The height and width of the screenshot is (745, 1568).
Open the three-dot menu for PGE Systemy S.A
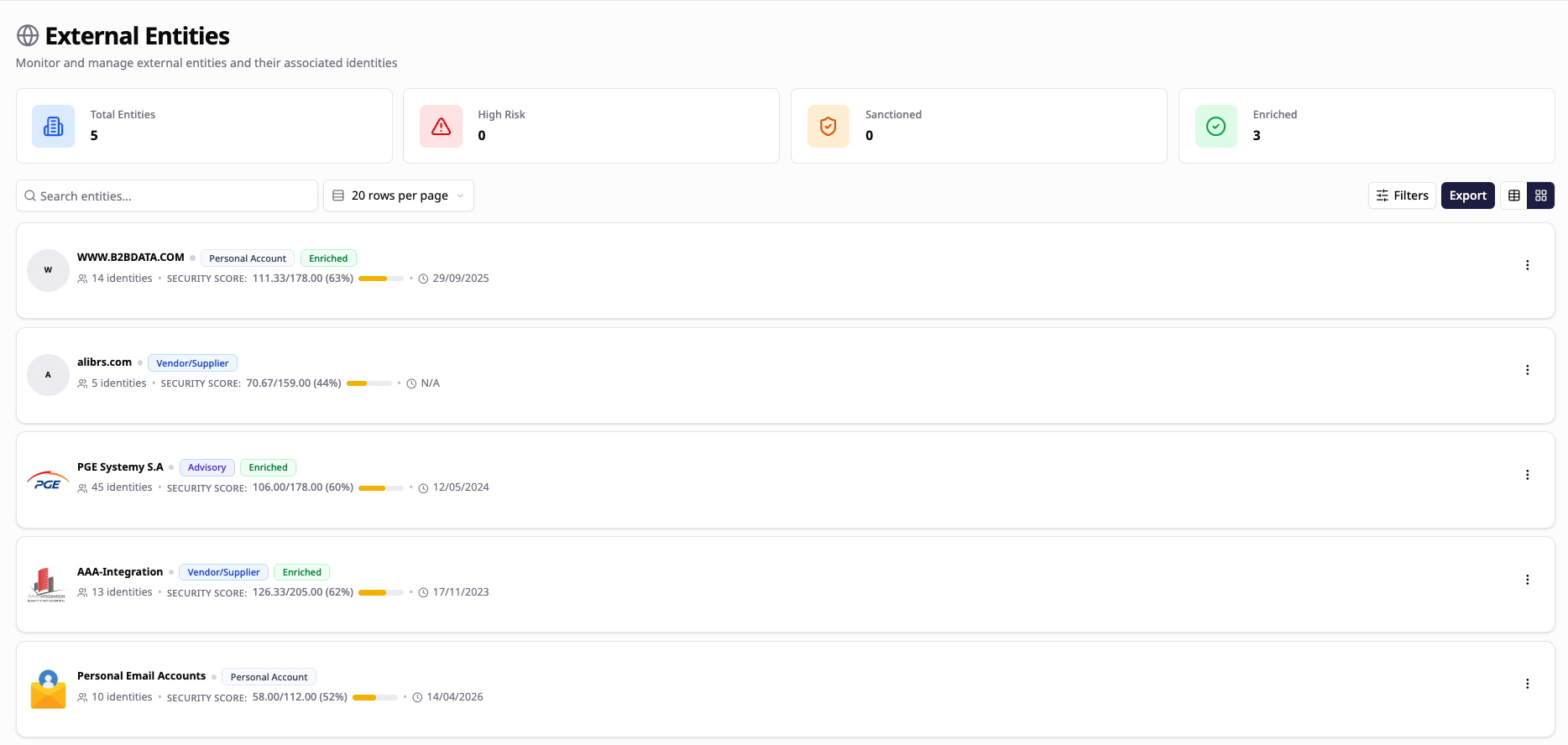tap(1527, 475)
